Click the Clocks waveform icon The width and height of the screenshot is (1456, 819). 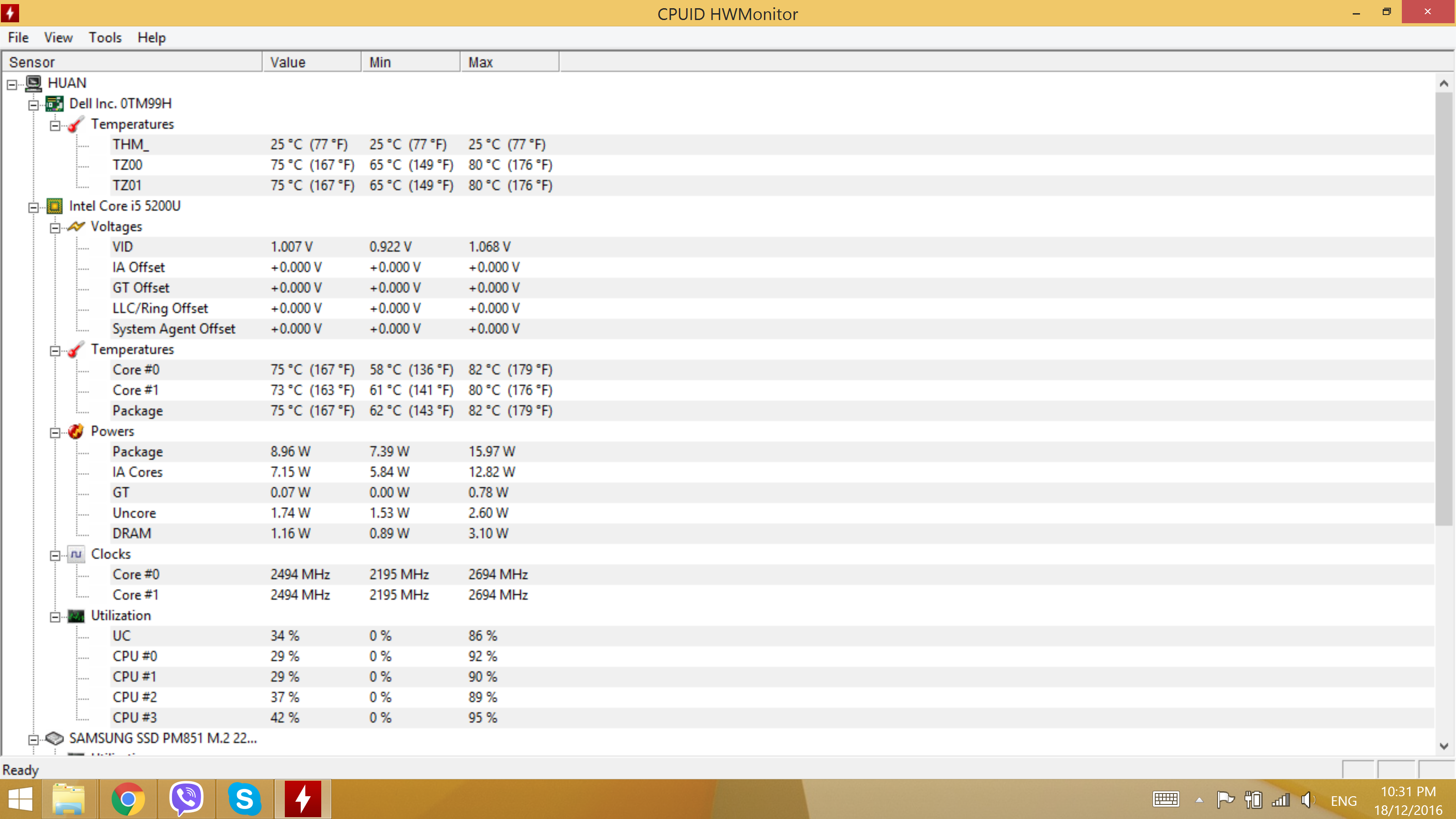pos(76,554)
